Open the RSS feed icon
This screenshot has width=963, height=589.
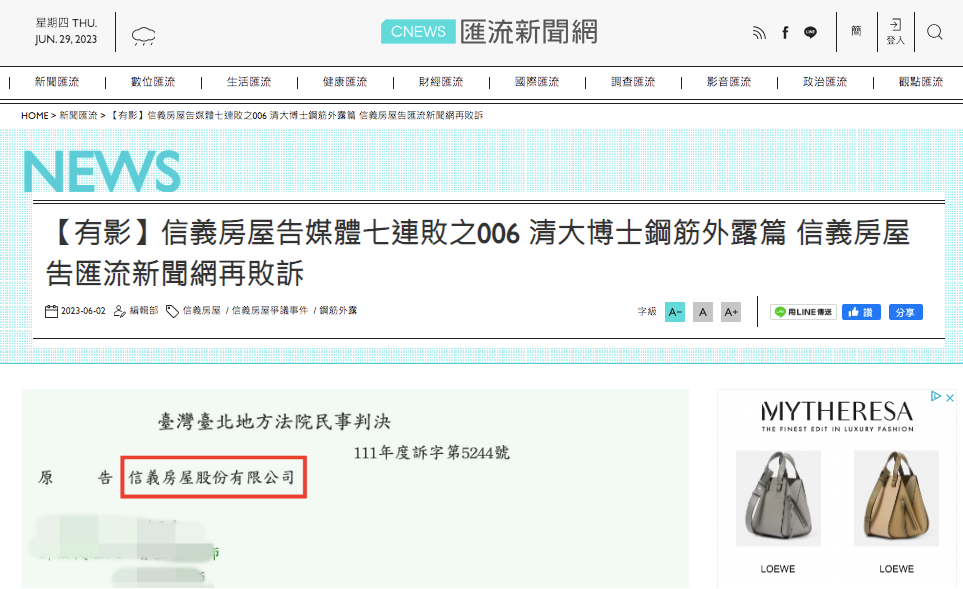[x=759, y=33]
